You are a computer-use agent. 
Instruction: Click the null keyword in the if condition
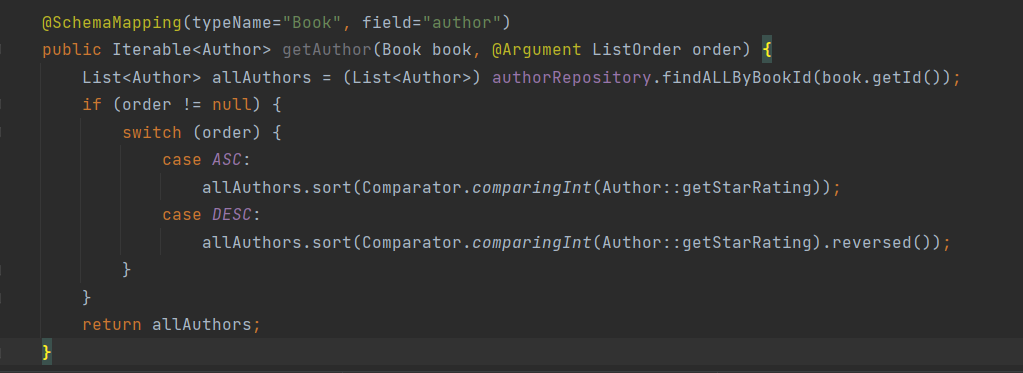tap(232, 105)
